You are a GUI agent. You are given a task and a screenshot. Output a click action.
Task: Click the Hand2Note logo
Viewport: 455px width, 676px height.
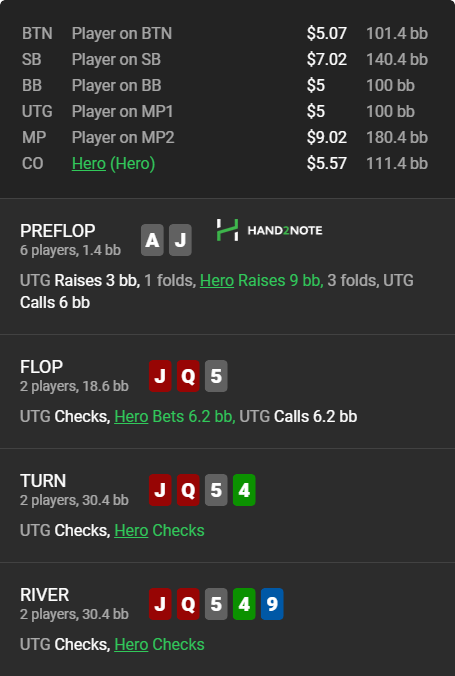coord(270,230)
